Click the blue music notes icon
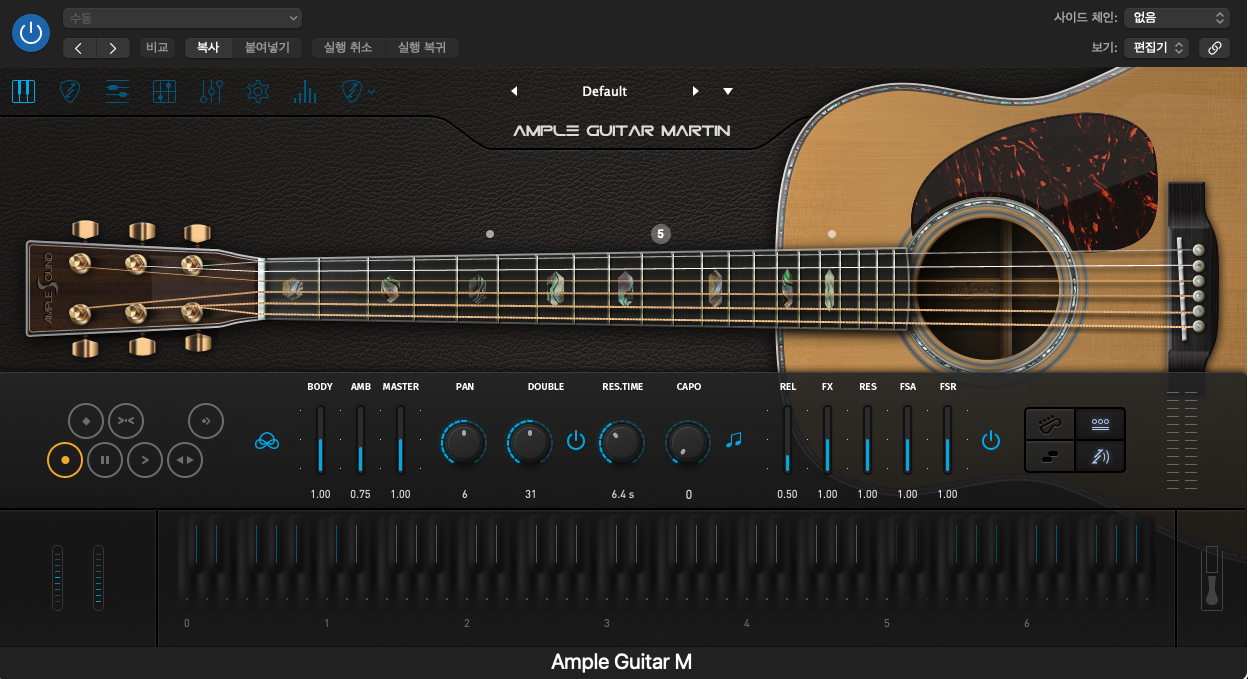The image size is (1248, 679). pos(734,439)
